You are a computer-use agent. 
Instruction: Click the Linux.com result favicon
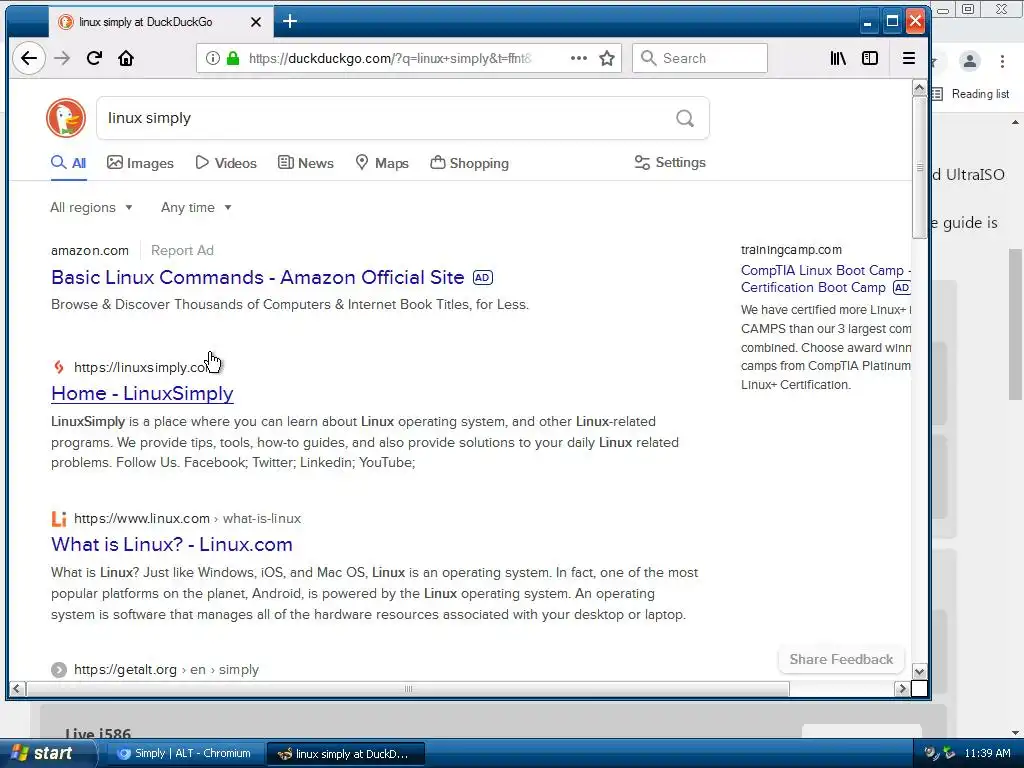coord(59,519)
